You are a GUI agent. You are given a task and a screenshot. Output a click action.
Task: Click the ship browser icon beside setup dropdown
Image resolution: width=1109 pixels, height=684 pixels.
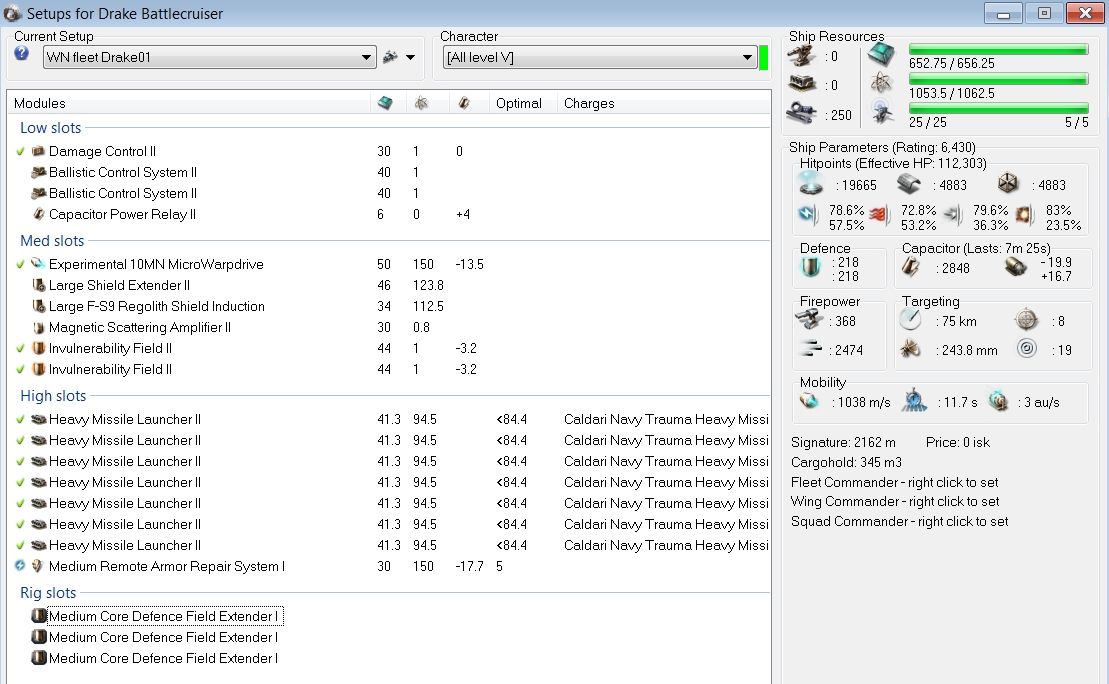390,57
